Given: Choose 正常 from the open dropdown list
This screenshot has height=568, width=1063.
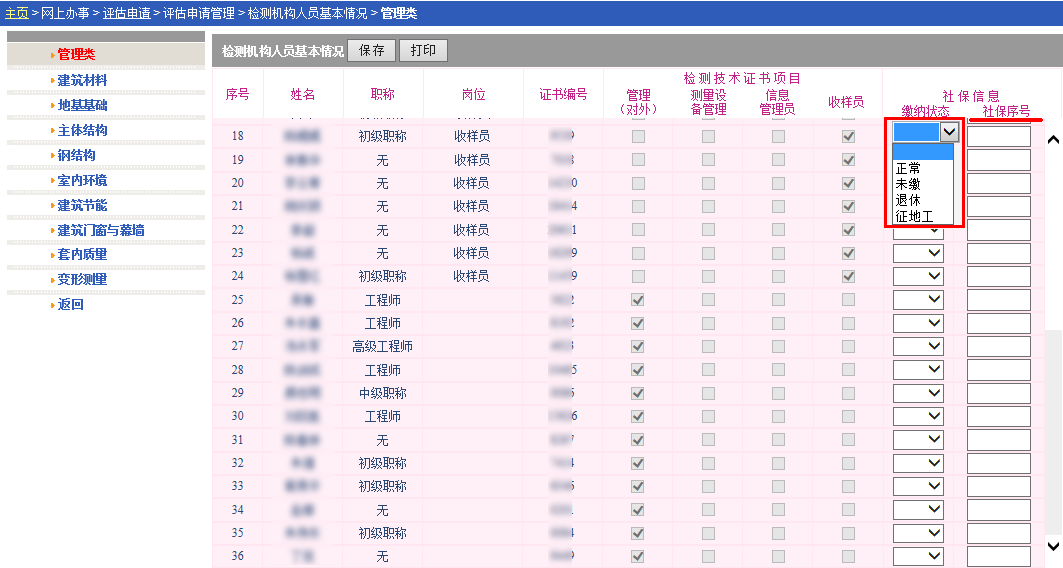Looking at the screenshot, I should [908, 168].
